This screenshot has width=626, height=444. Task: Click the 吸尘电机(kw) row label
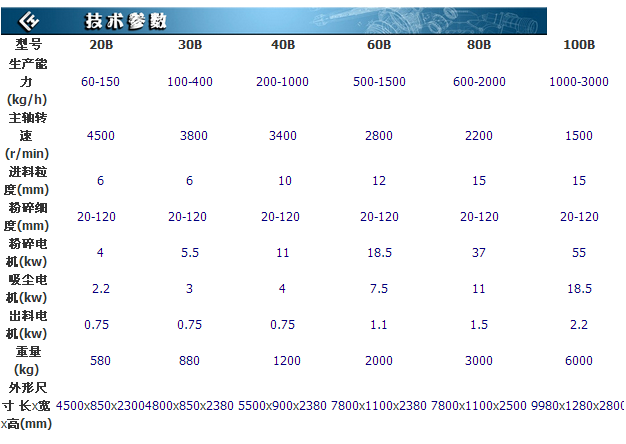pyautogui.click(x=26, y=289)
